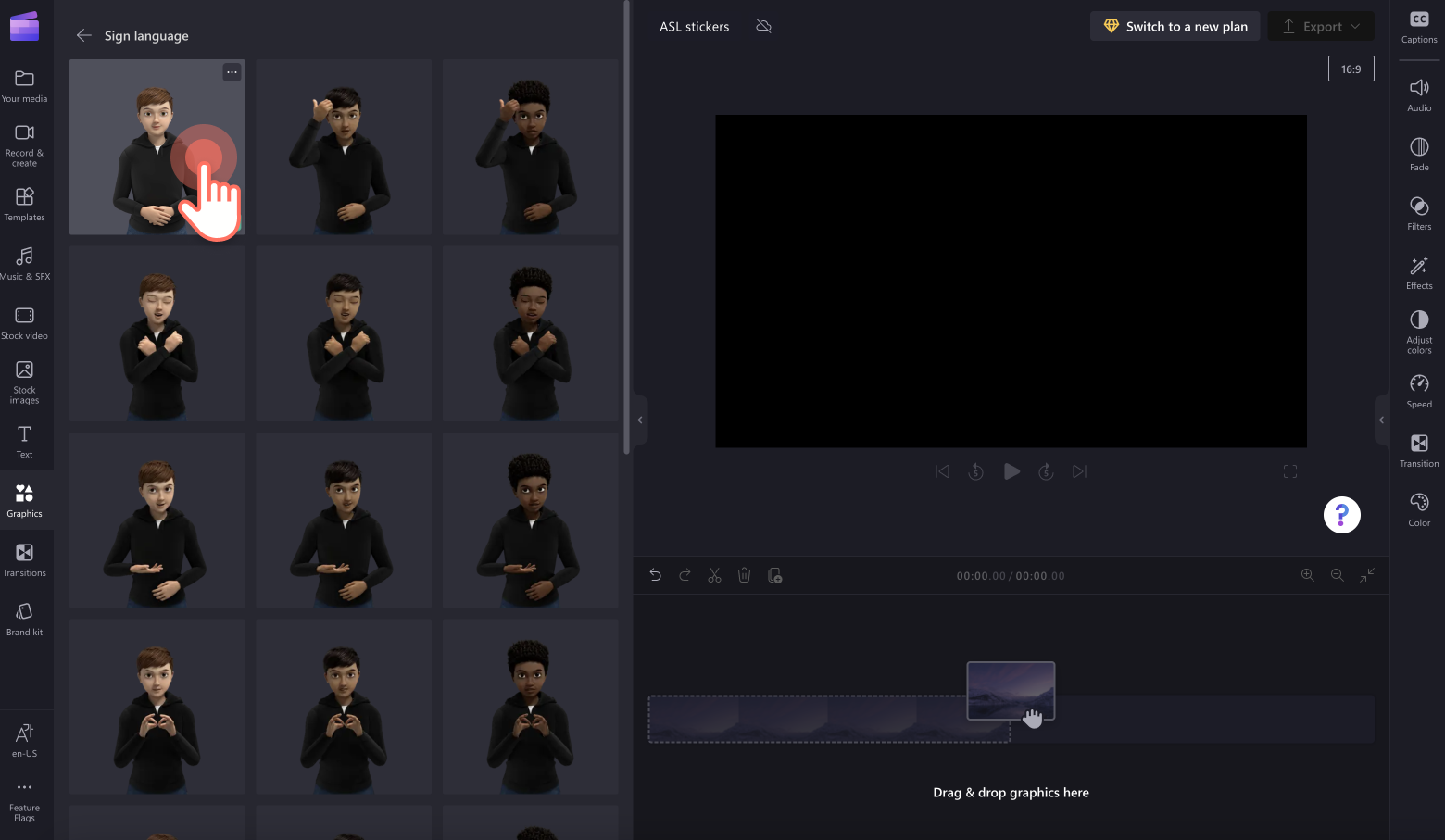Open the Export dropdown
This screenshot has height=840, width=1445.
coord(1321,26)
